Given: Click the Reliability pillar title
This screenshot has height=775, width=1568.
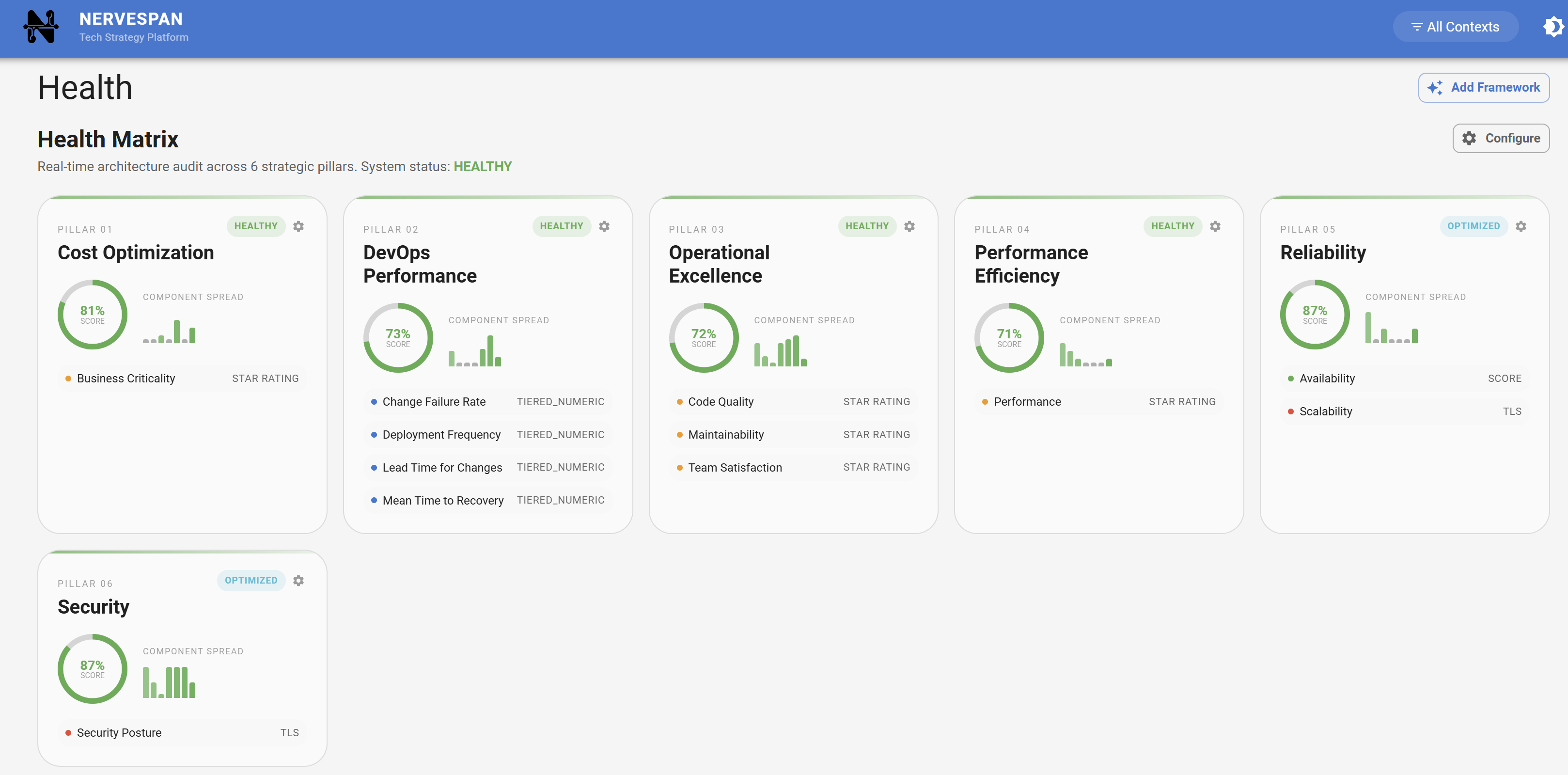Looking at the screenshot, I should (x=1323, y=253).
